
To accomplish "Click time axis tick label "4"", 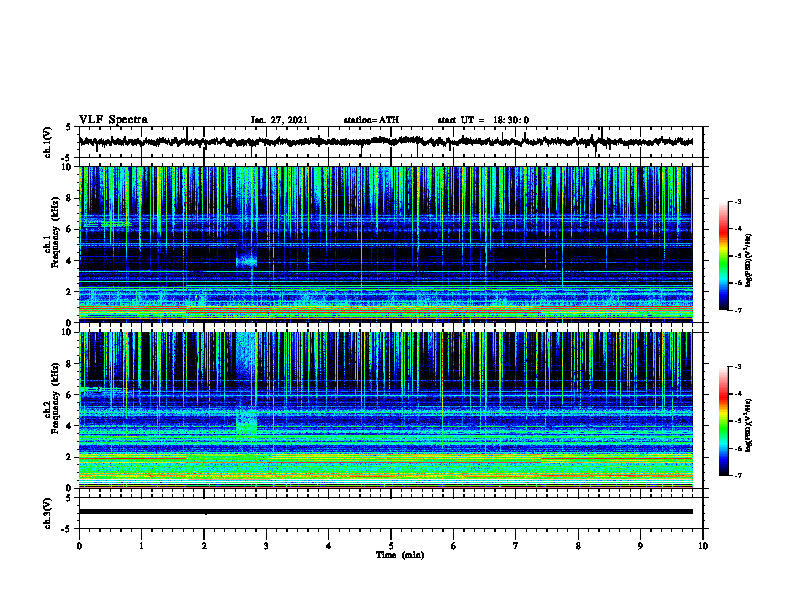I will 329,546.
